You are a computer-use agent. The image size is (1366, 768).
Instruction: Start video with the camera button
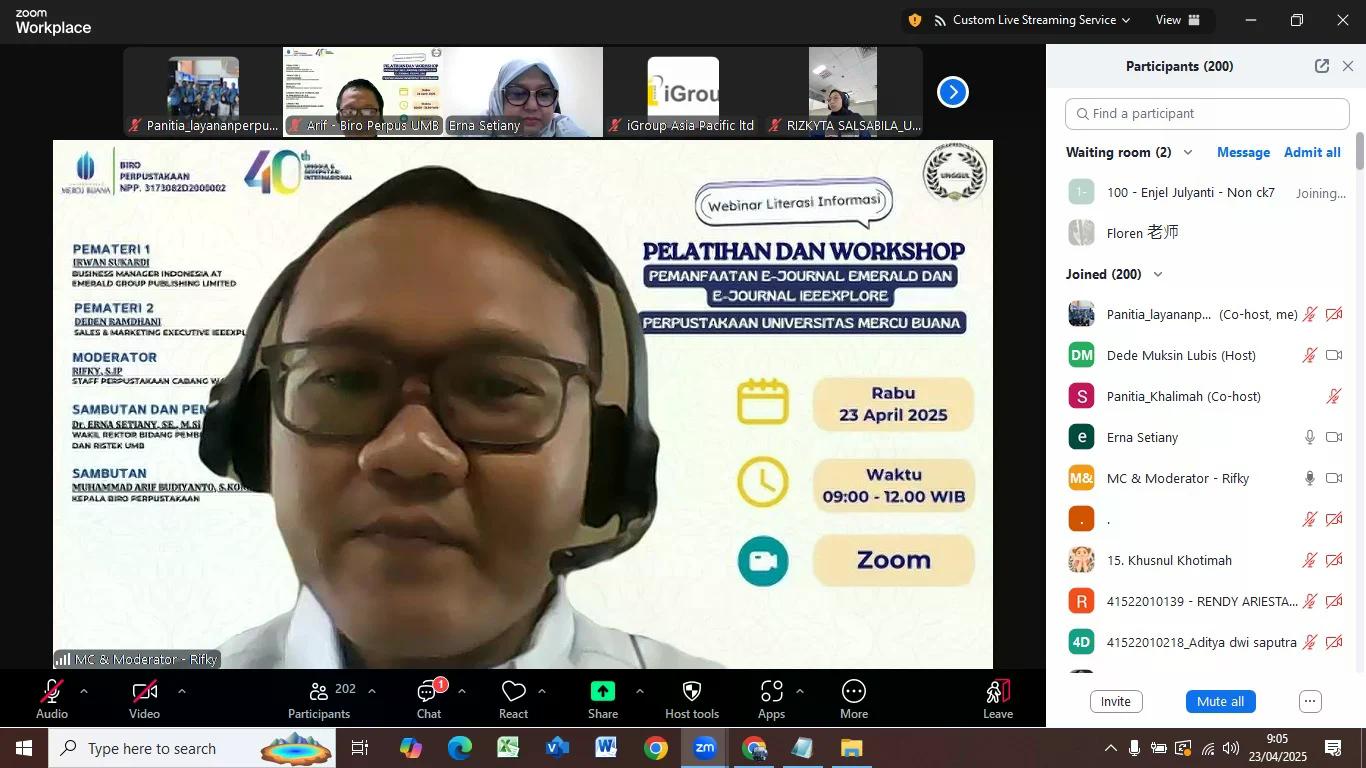point(144,693)
